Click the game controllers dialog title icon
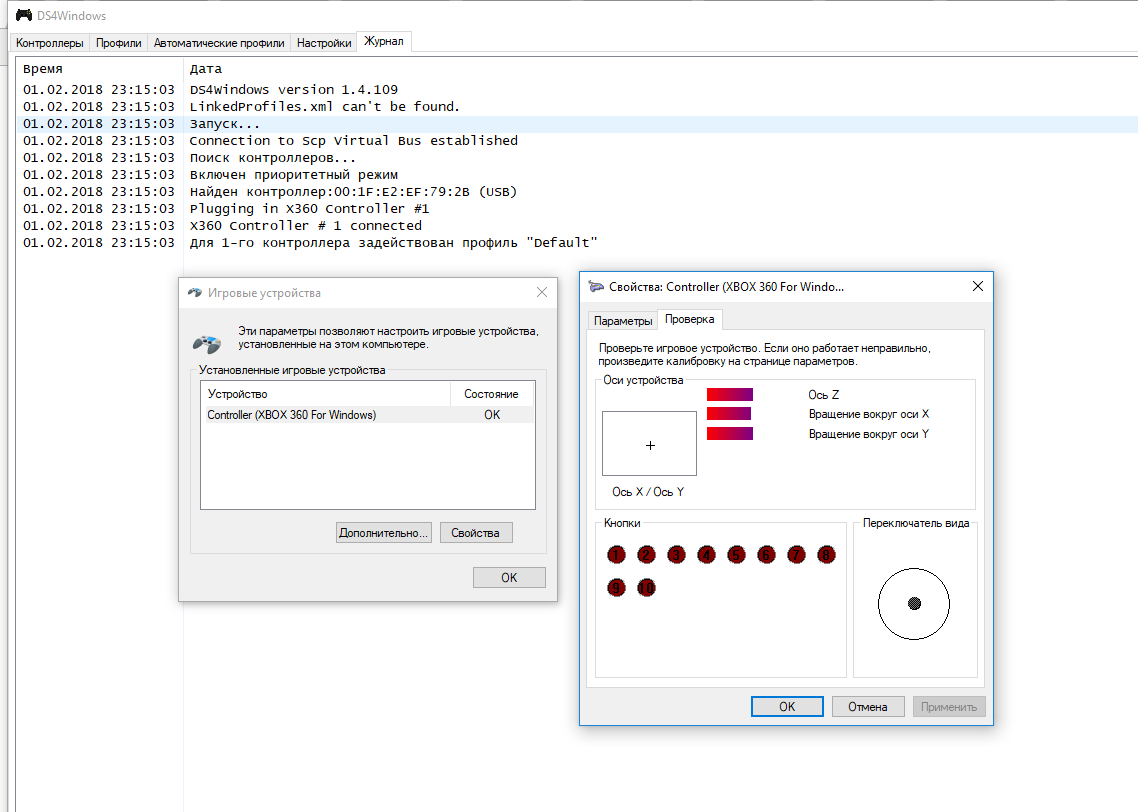 coord(195,292)
